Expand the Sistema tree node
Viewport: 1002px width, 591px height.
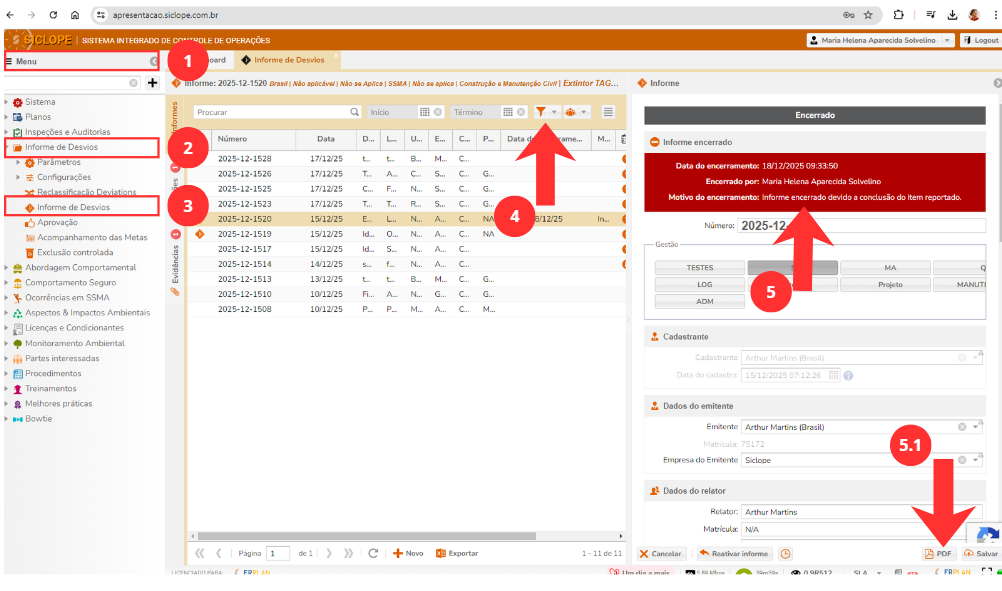[8, 102]
